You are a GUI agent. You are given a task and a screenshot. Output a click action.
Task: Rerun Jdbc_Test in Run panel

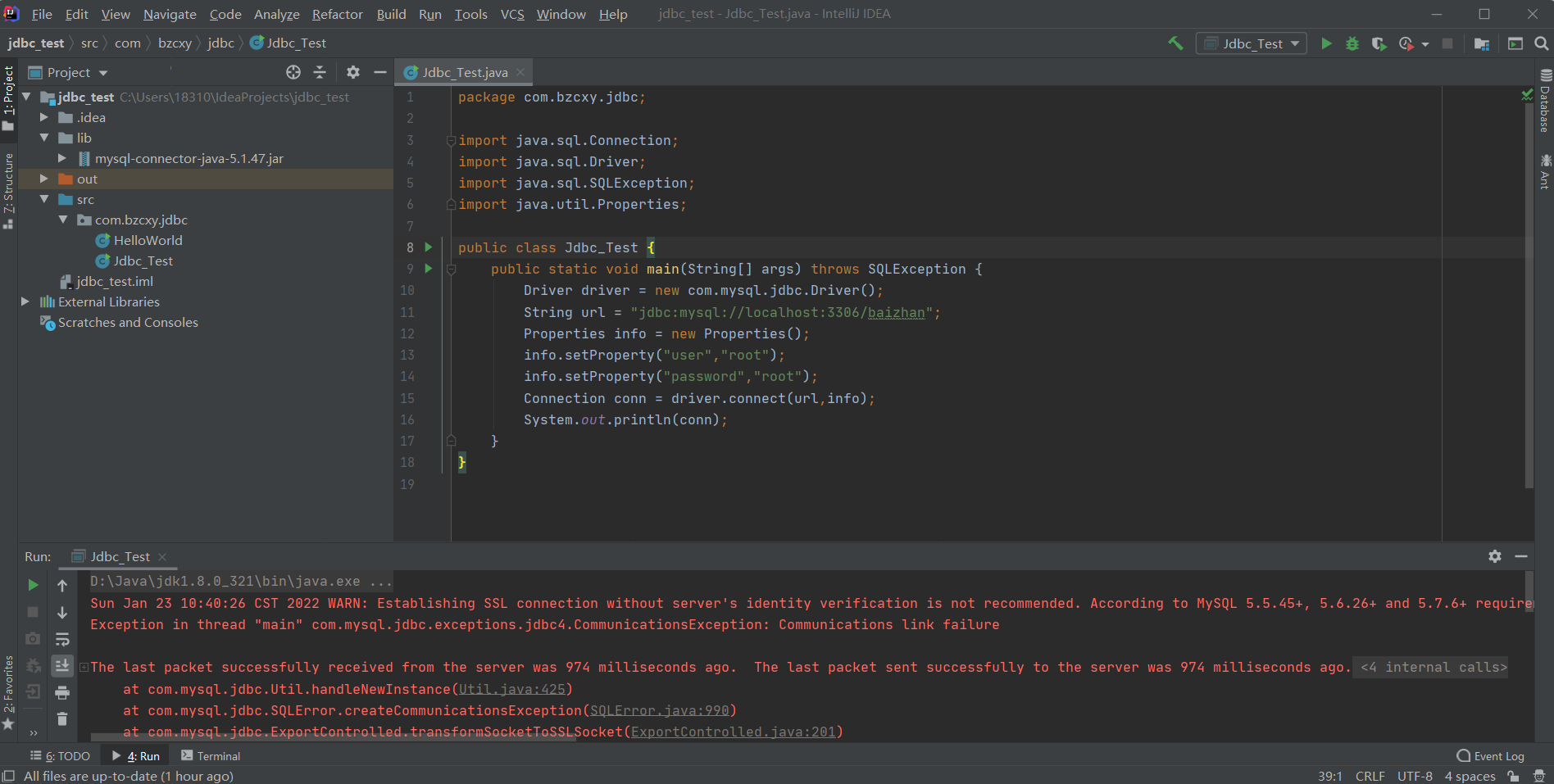pos(33,585)
